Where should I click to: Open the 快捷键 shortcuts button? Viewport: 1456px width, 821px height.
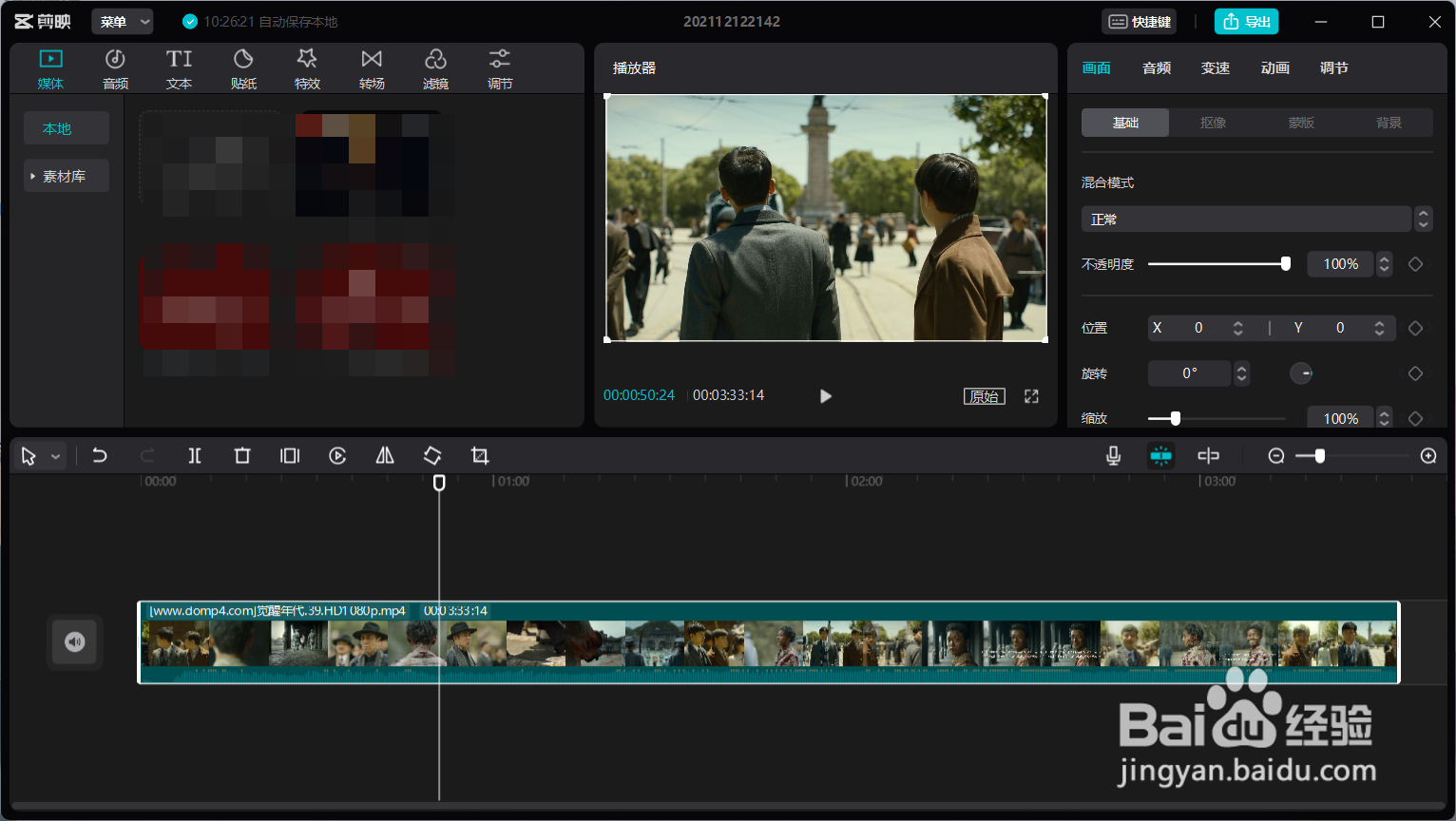[1140, 21]
